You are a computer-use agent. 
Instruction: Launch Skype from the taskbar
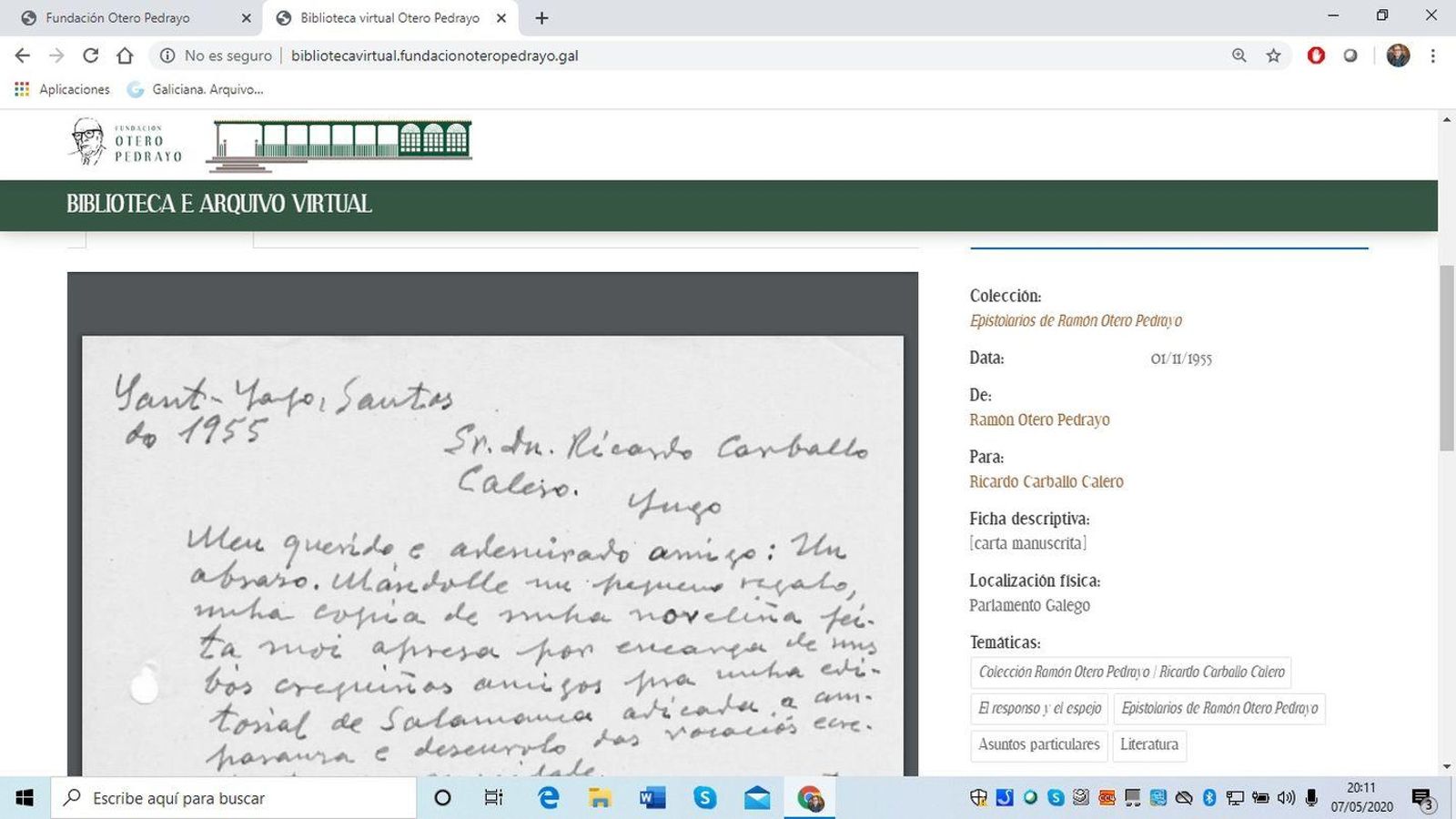click(x=704, y=798)
